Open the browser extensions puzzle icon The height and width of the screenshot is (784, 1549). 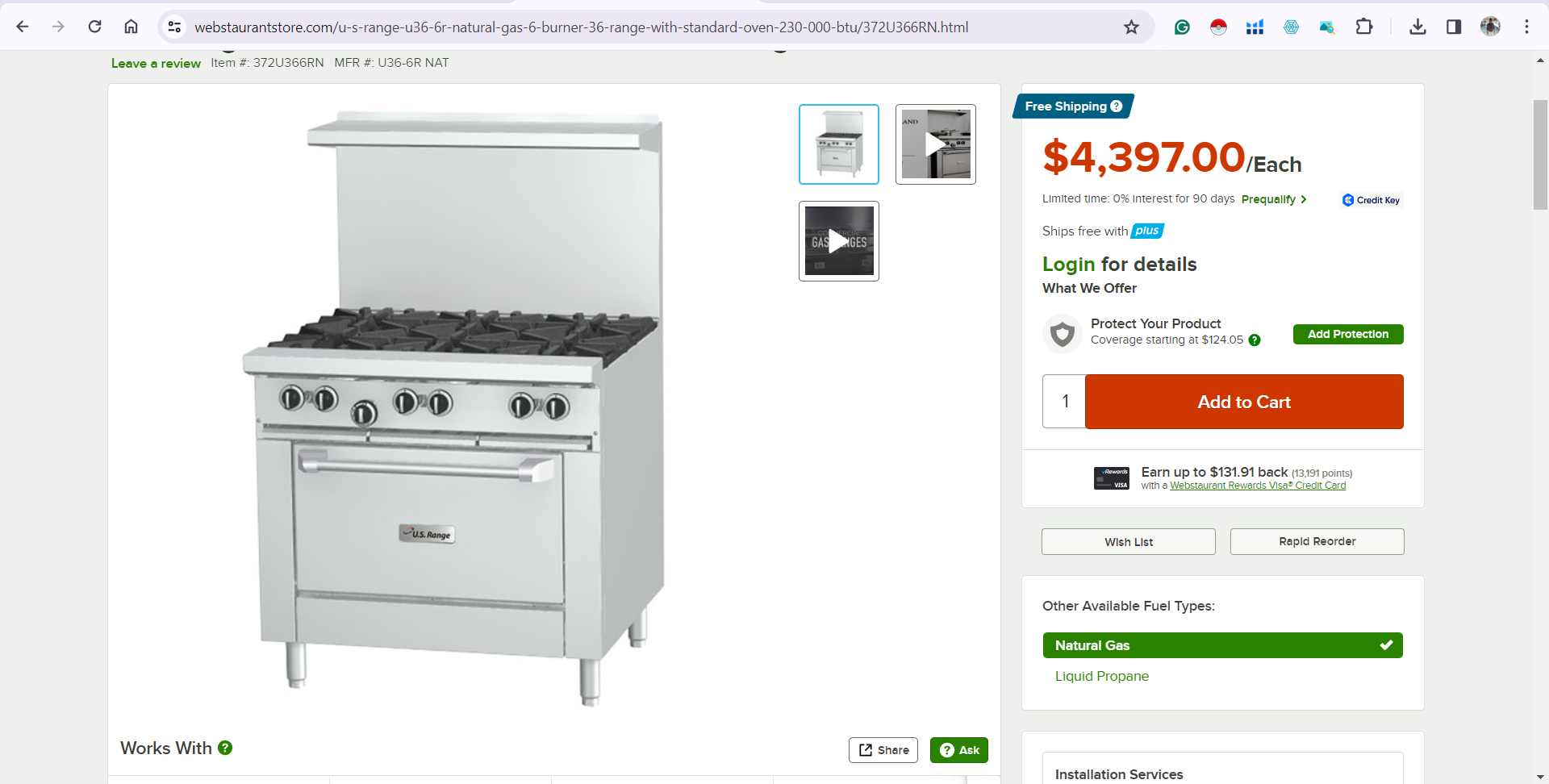click(1363, 27)
